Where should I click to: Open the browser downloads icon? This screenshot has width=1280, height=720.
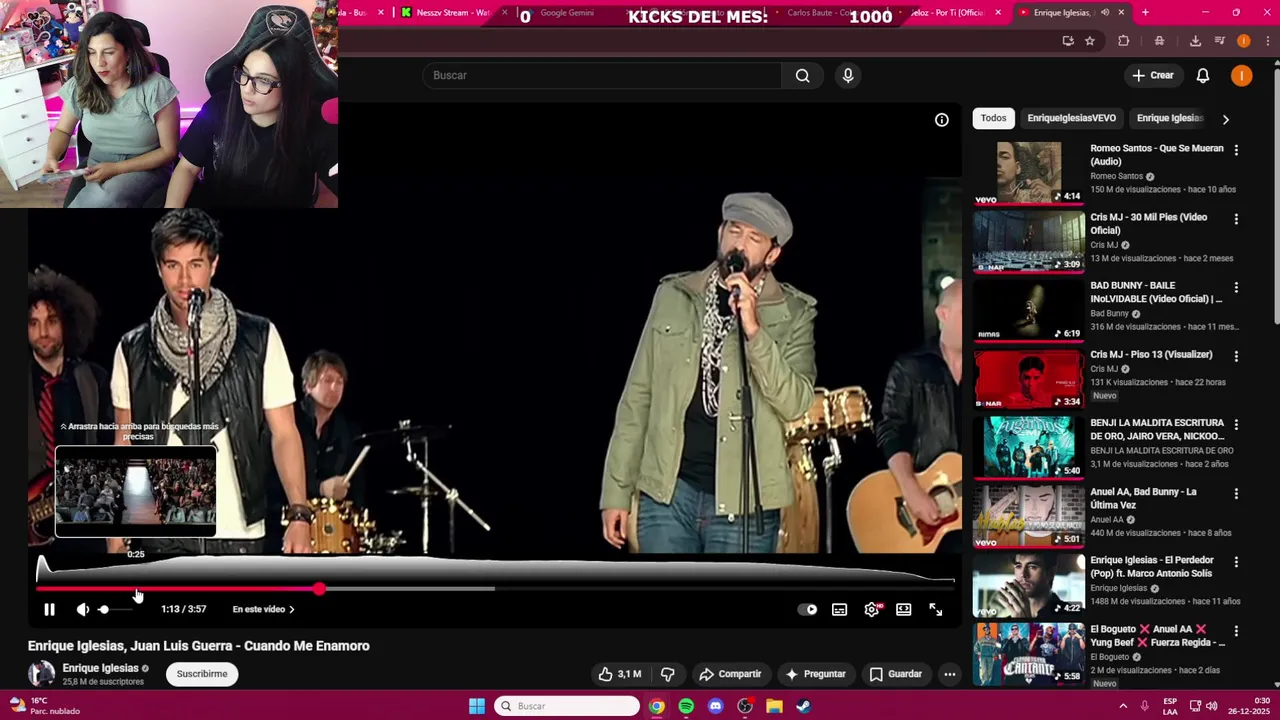pos(1195,41)
